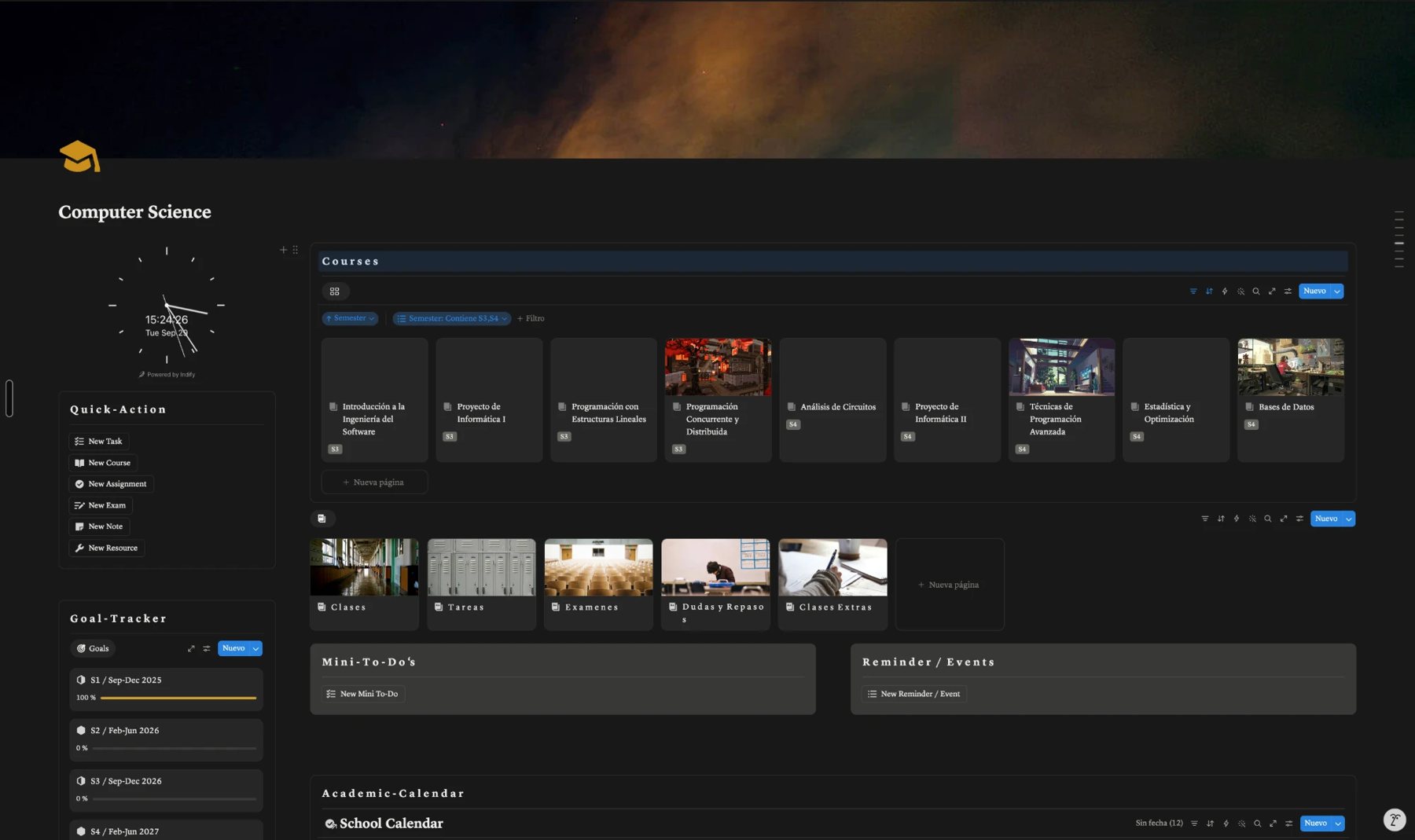
Task: Open the settings sliders icon in Goal-Tracker
Action: tap(207, 648)
